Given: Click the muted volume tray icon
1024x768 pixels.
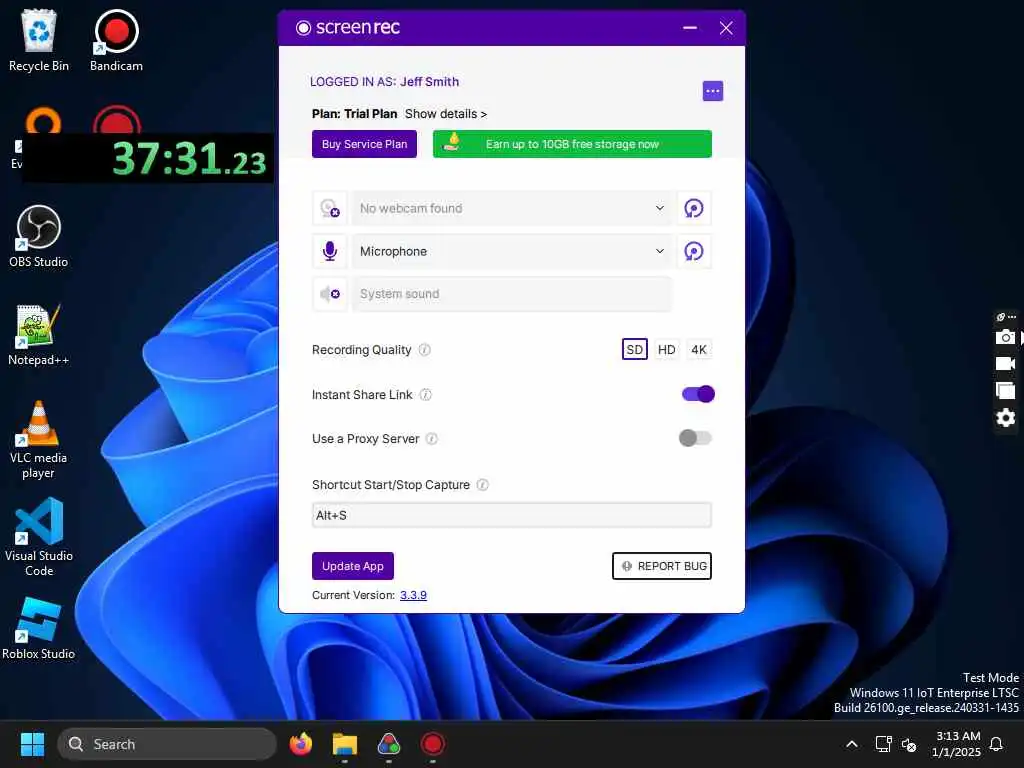Looking at the screenshot, I should coord(908,744).
